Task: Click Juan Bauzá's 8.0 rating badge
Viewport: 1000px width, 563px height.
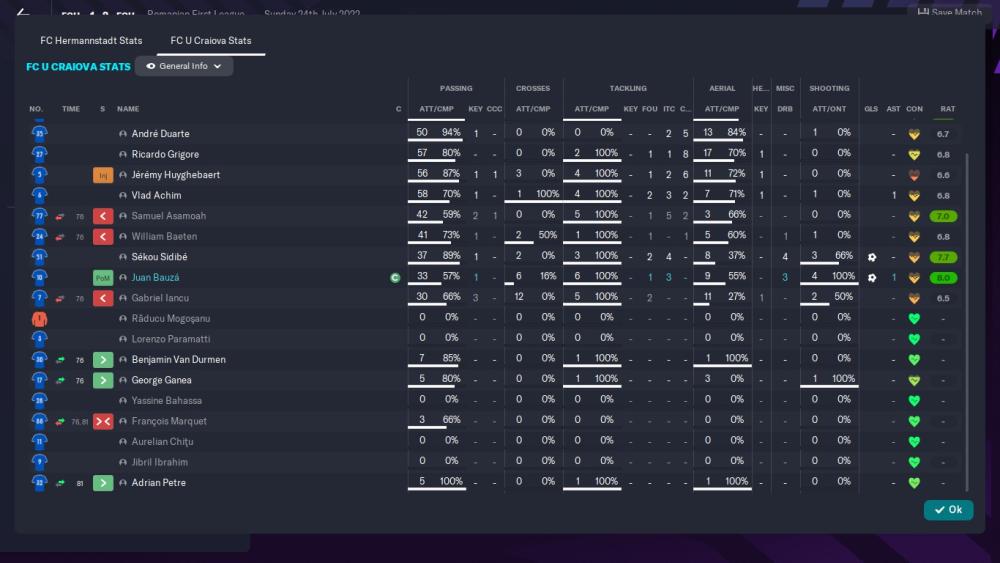Action: 946,278
